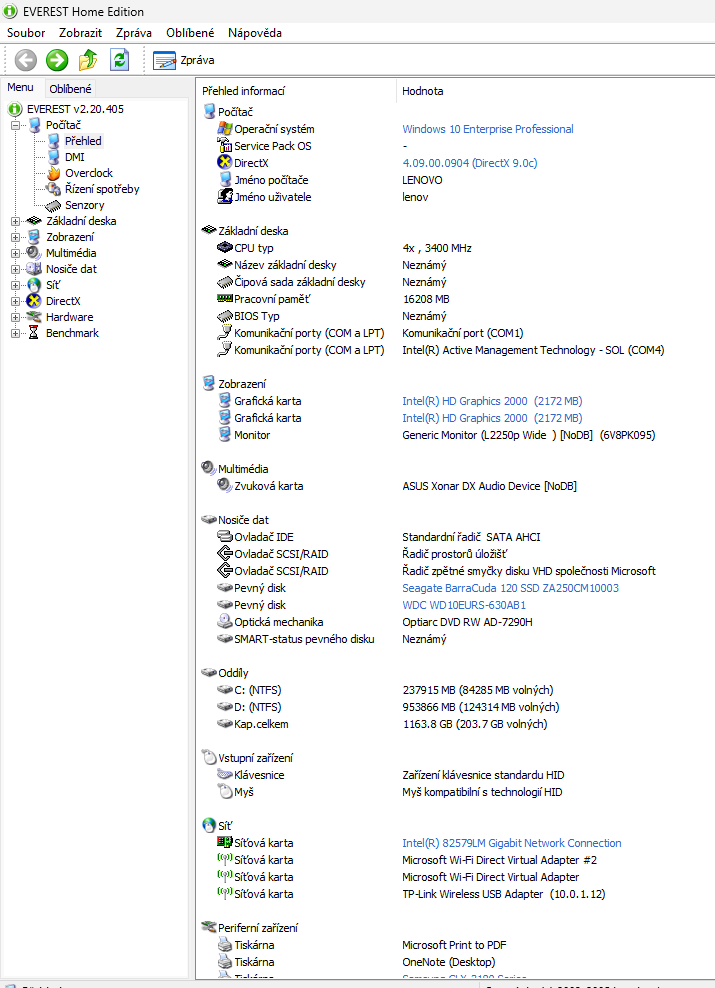Click the refresh toolbar icon
Screen dimensions: 715x988
(119, 60)
